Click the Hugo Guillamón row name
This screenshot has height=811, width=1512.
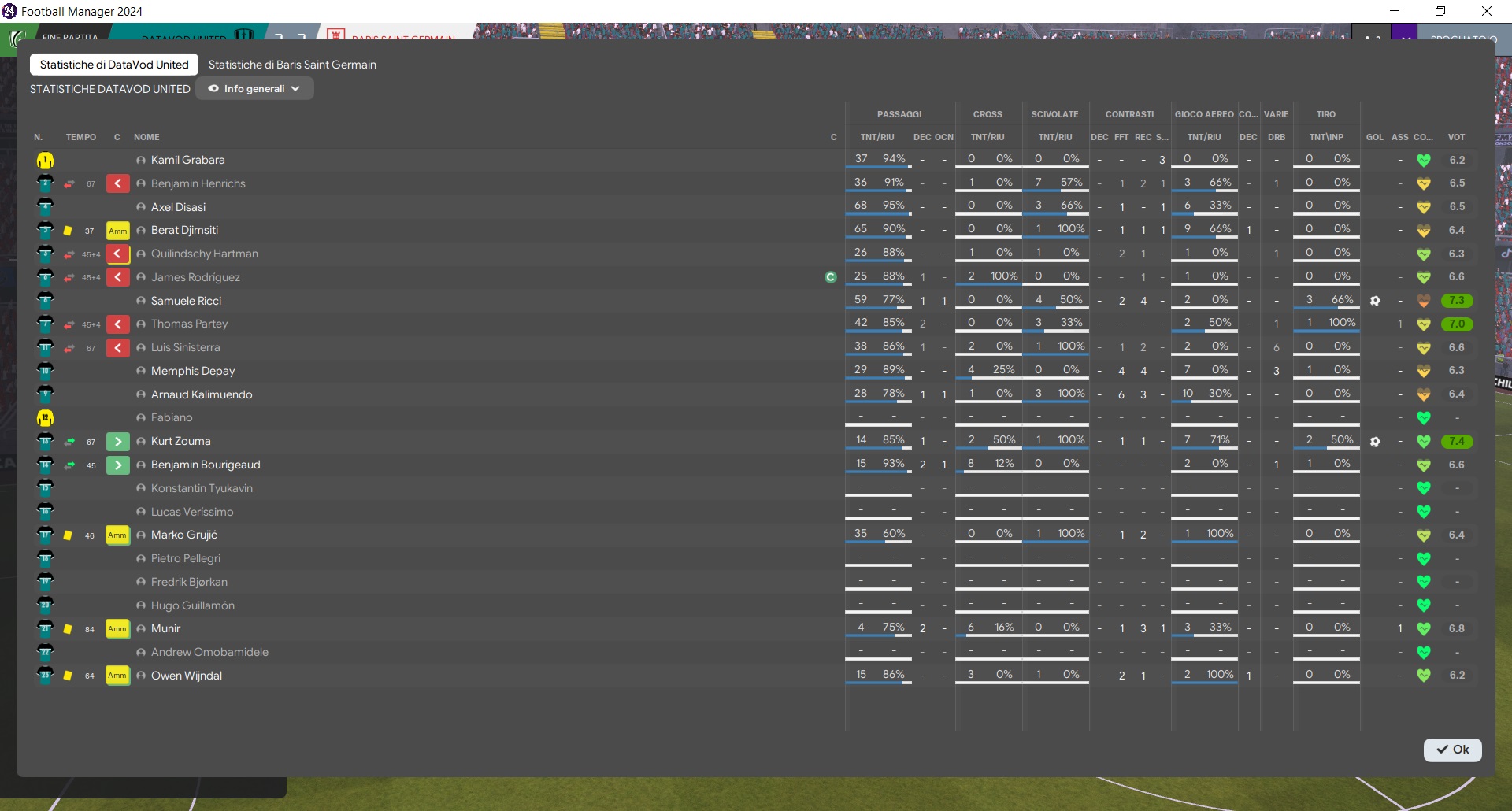coord(193,605)
